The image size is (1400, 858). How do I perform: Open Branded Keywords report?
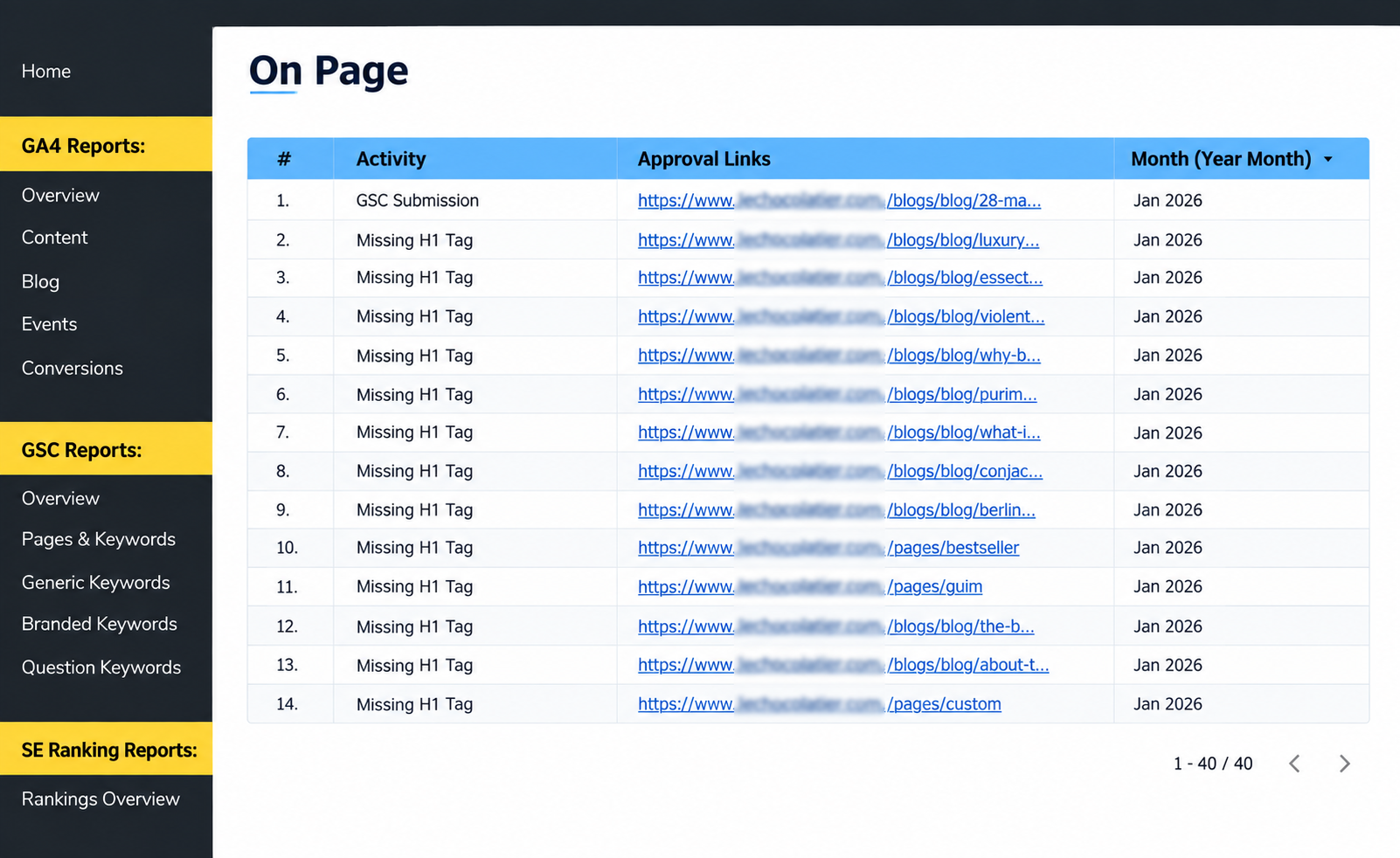coord(99,624)
